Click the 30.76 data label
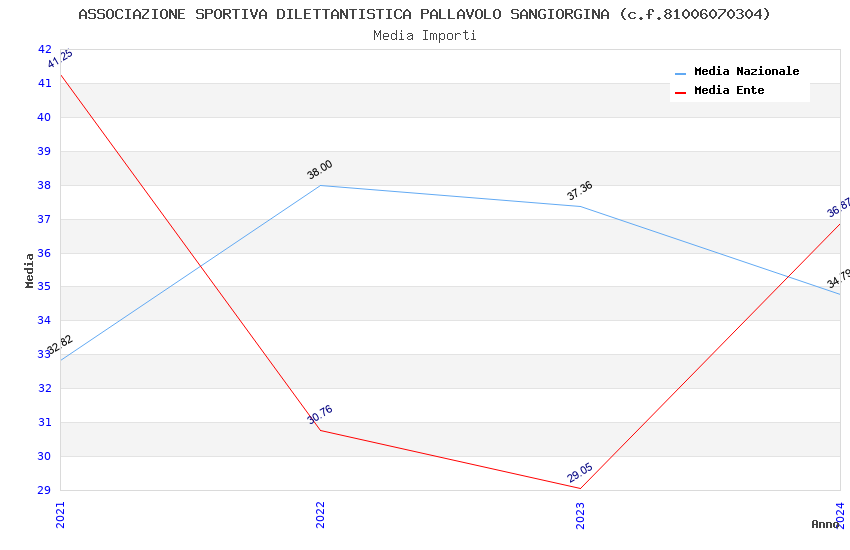Viewport: 850px width, 550px height. click(320, 415)
